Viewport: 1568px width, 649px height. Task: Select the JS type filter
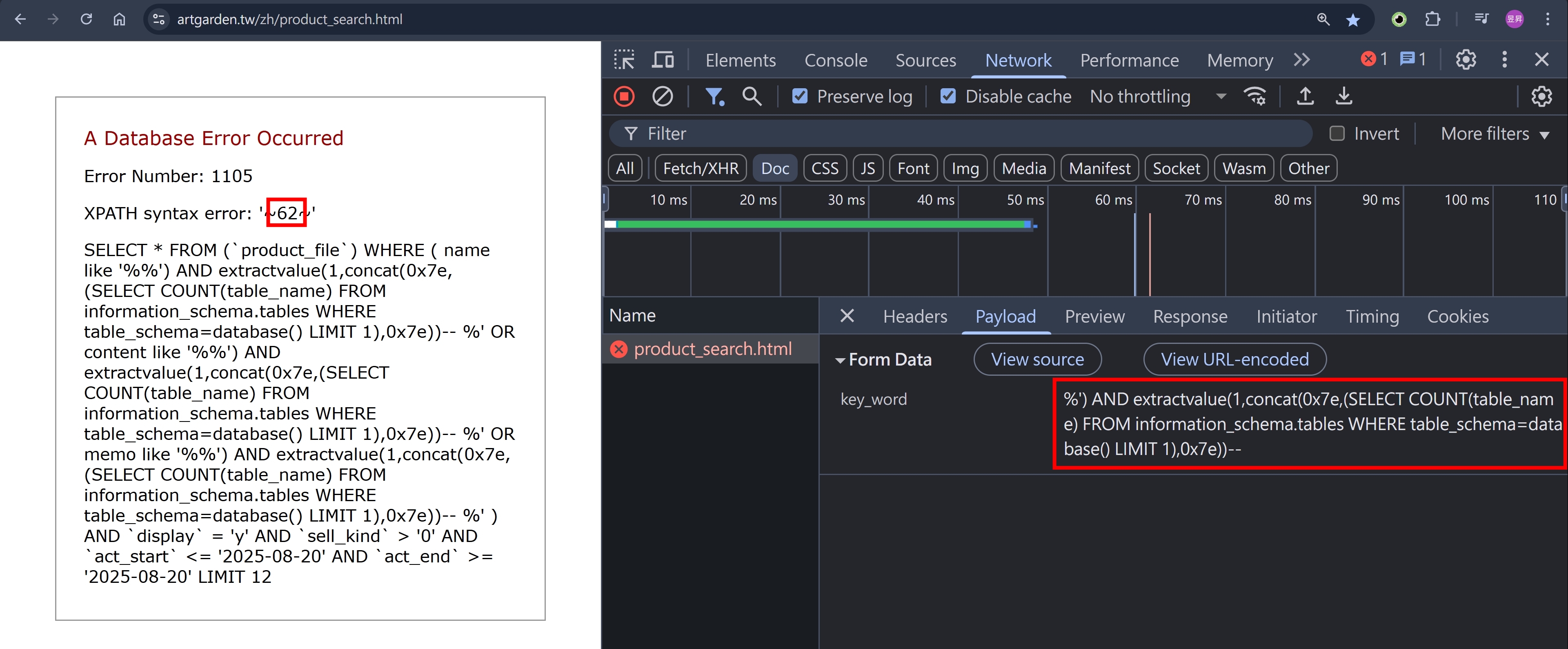(867, 168)
